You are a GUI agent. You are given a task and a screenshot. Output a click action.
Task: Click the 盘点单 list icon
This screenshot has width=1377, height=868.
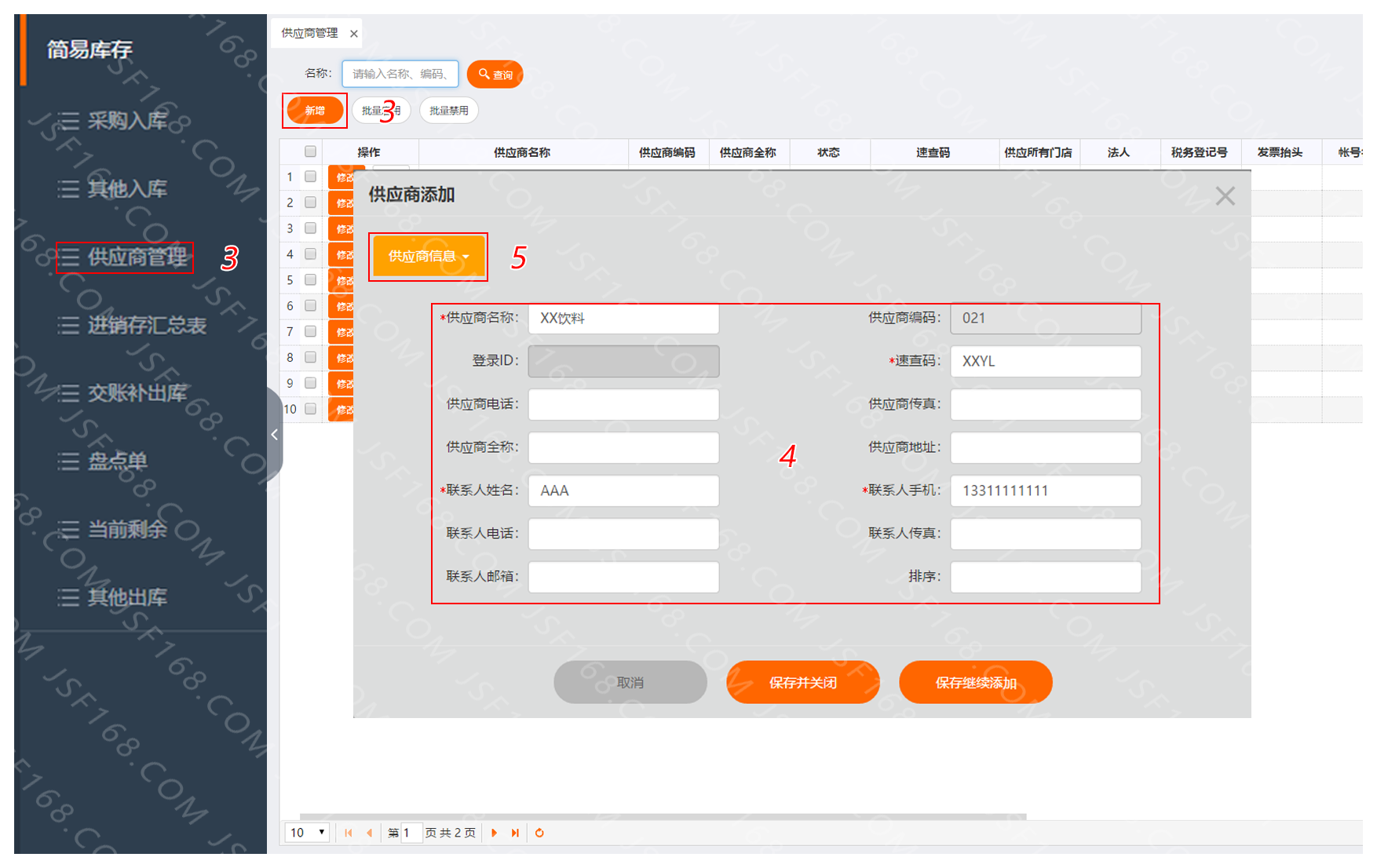(68, 461)
